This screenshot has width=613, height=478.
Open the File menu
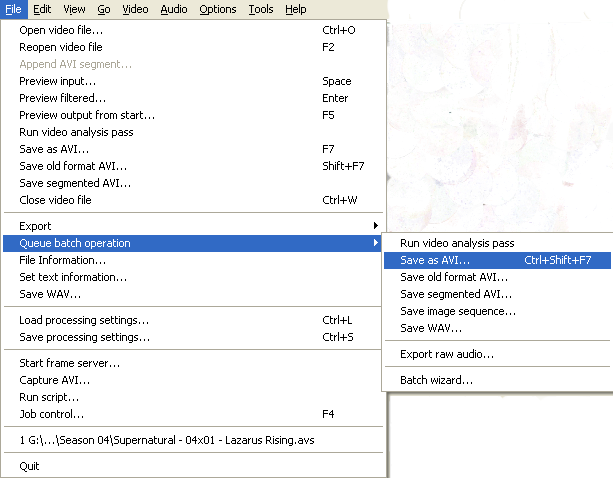(x=13, y=9)
